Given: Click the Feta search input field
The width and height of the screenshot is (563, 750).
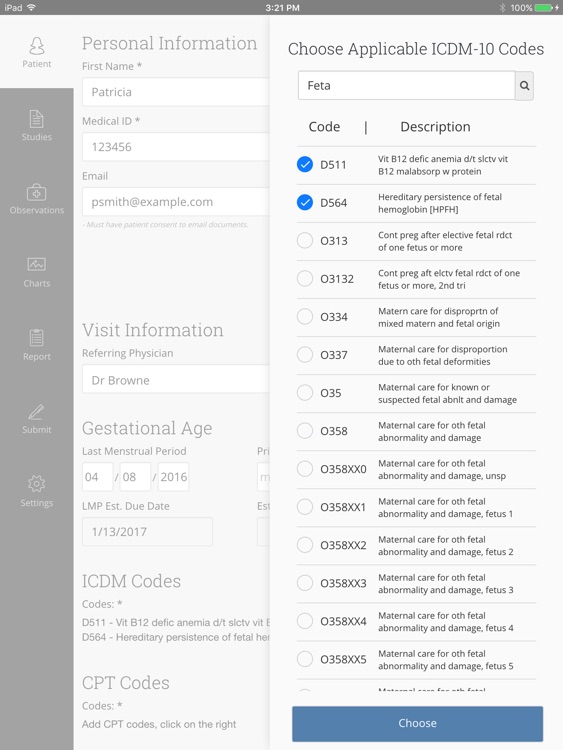Looking at the screenshot, I should click(x=407, y=86).
